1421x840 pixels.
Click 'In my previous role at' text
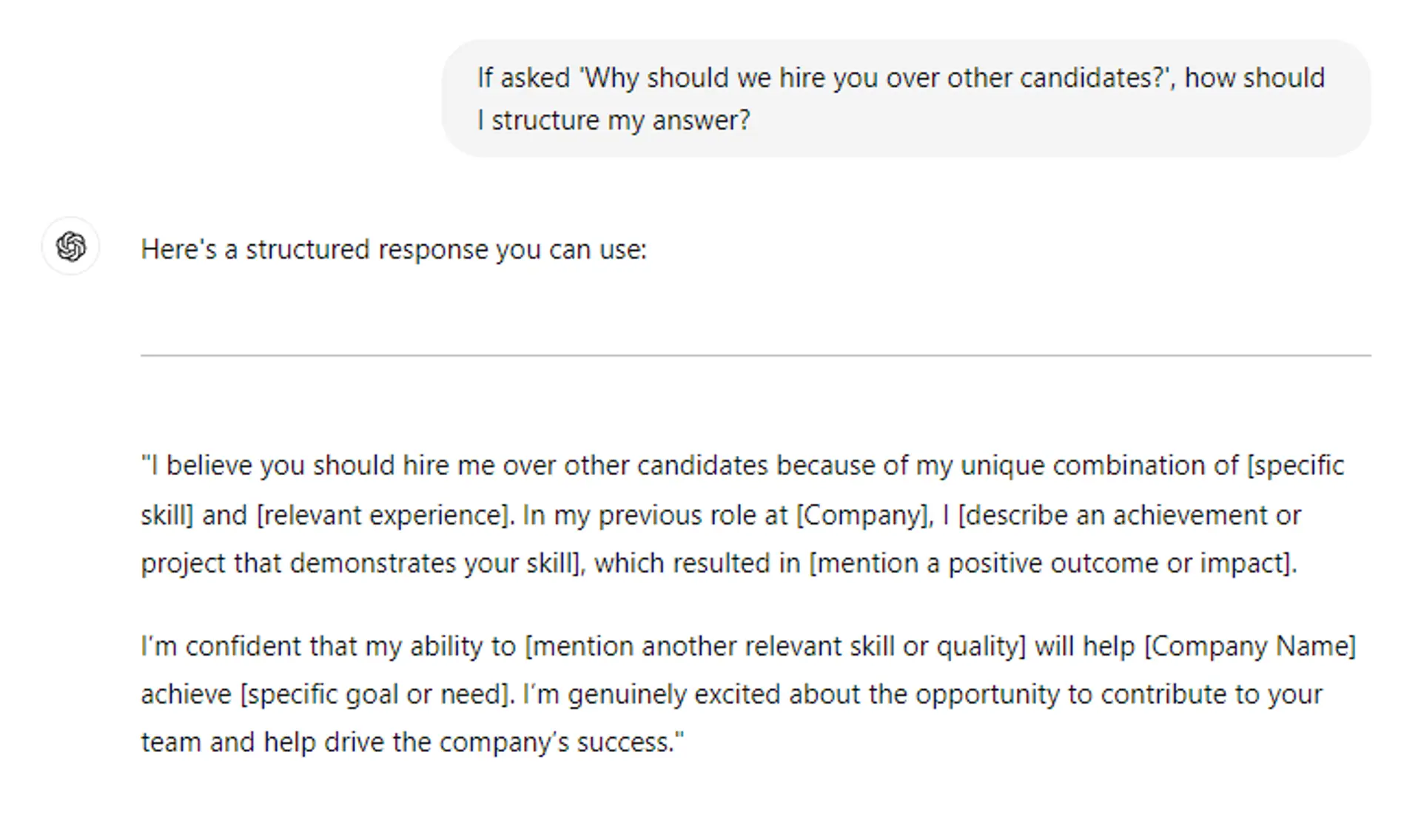point(655,515)
